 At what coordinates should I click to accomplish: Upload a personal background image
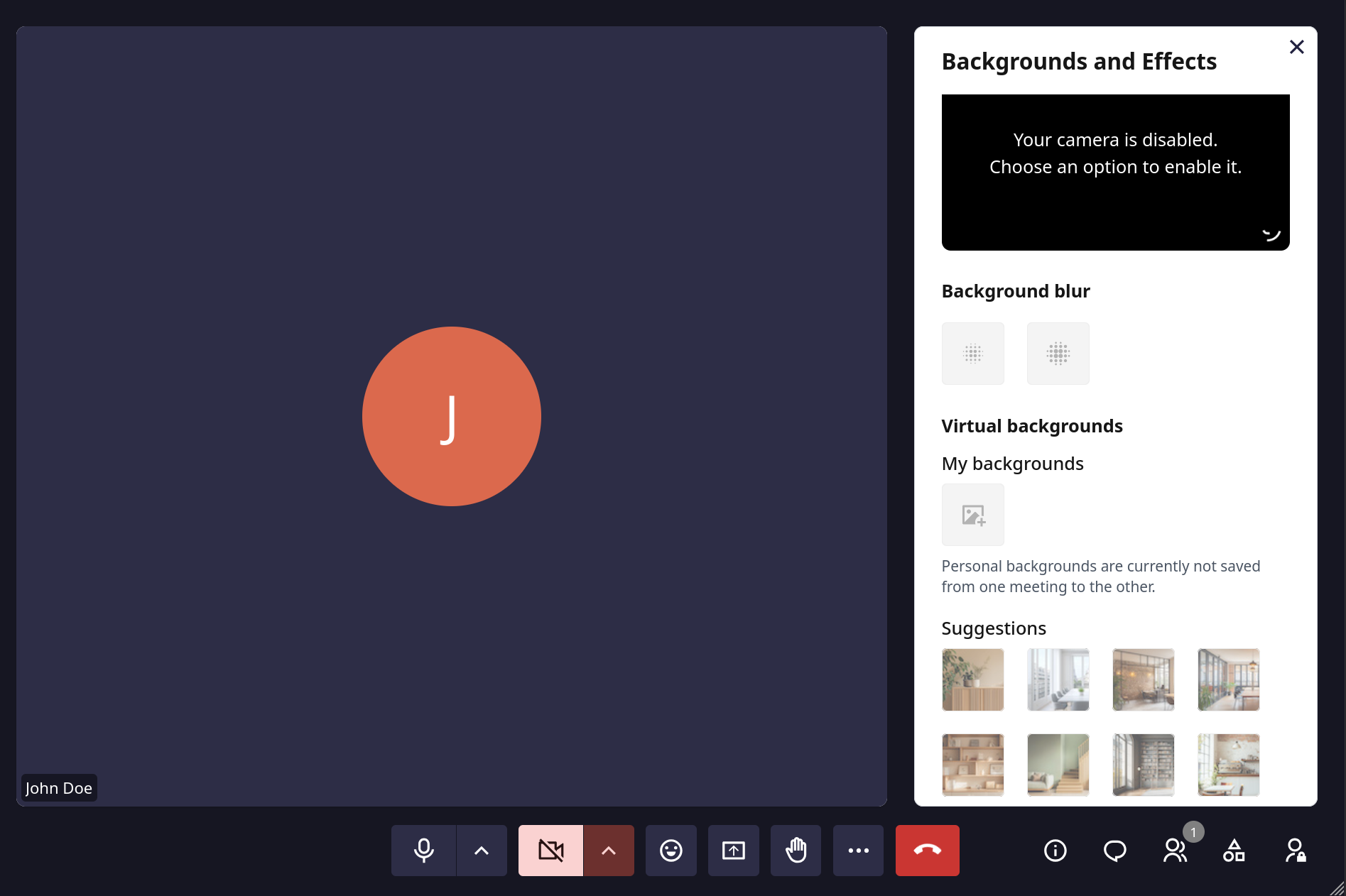[973, 515]
